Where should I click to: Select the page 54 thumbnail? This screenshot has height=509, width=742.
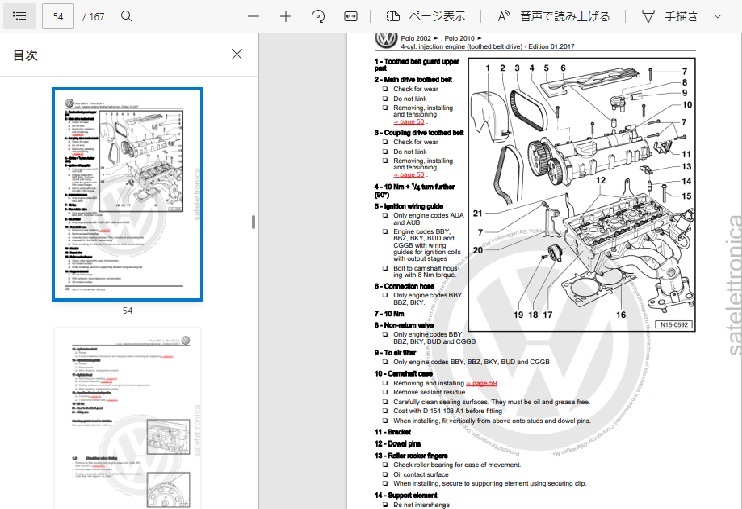point(127,194)
